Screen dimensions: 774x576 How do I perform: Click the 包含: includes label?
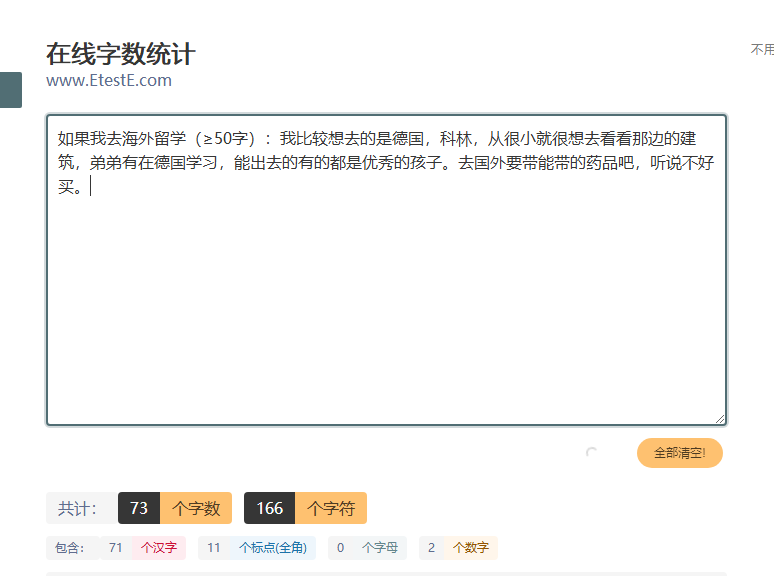73,548
